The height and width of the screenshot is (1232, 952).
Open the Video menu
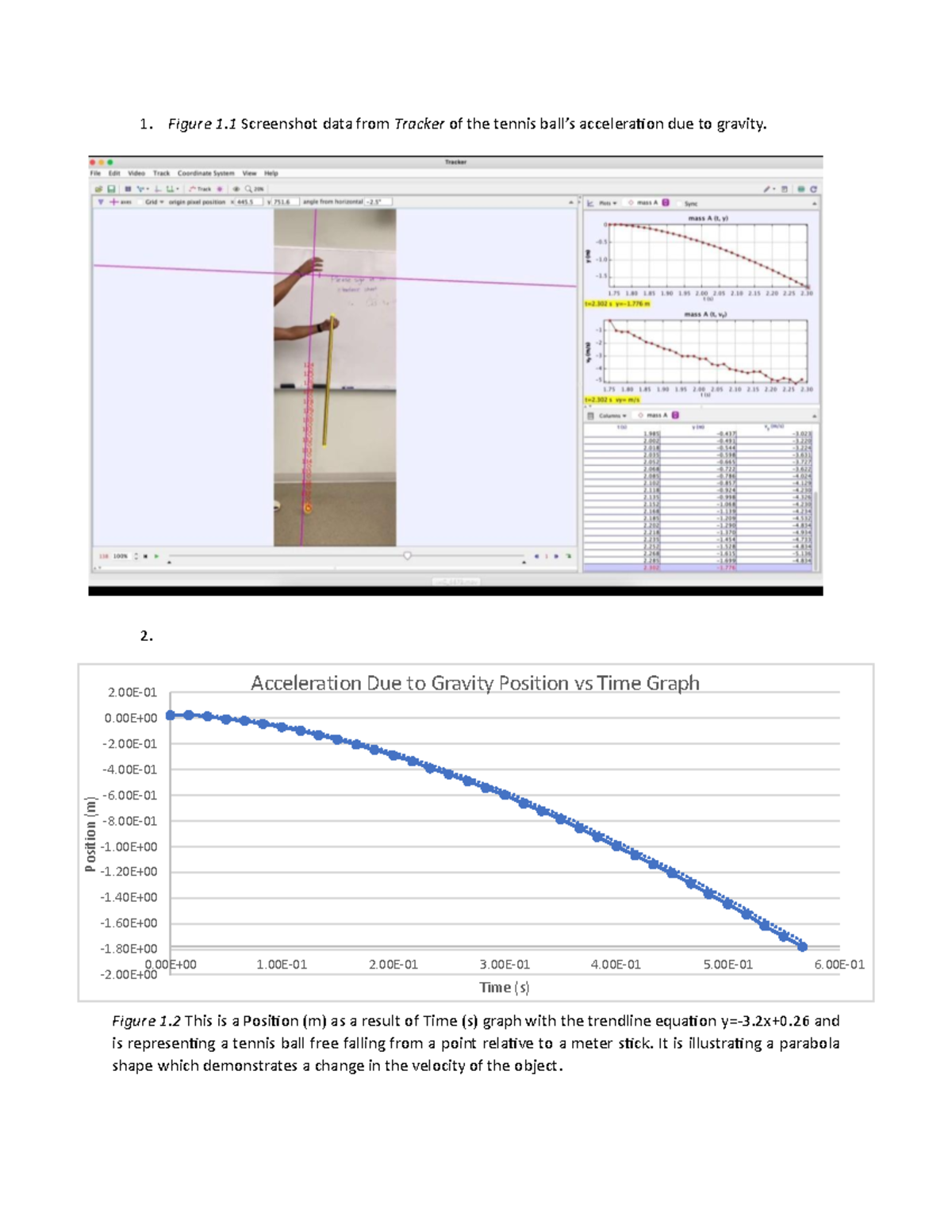[135, 173]
